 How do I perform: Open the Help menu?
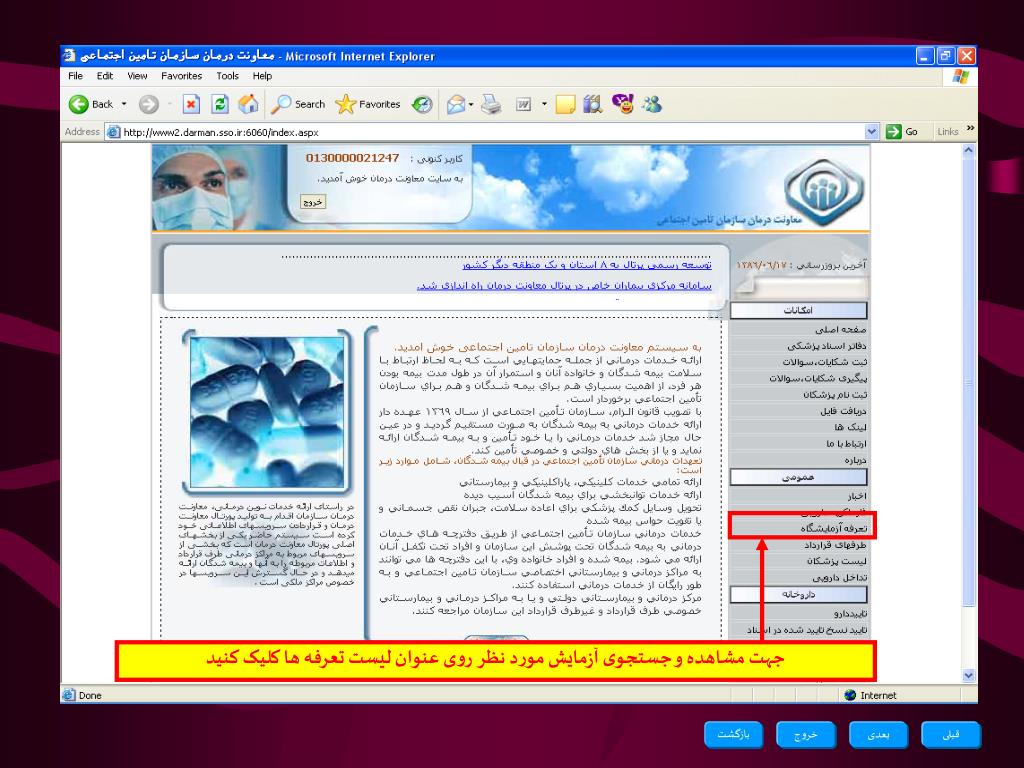(262, 76)
